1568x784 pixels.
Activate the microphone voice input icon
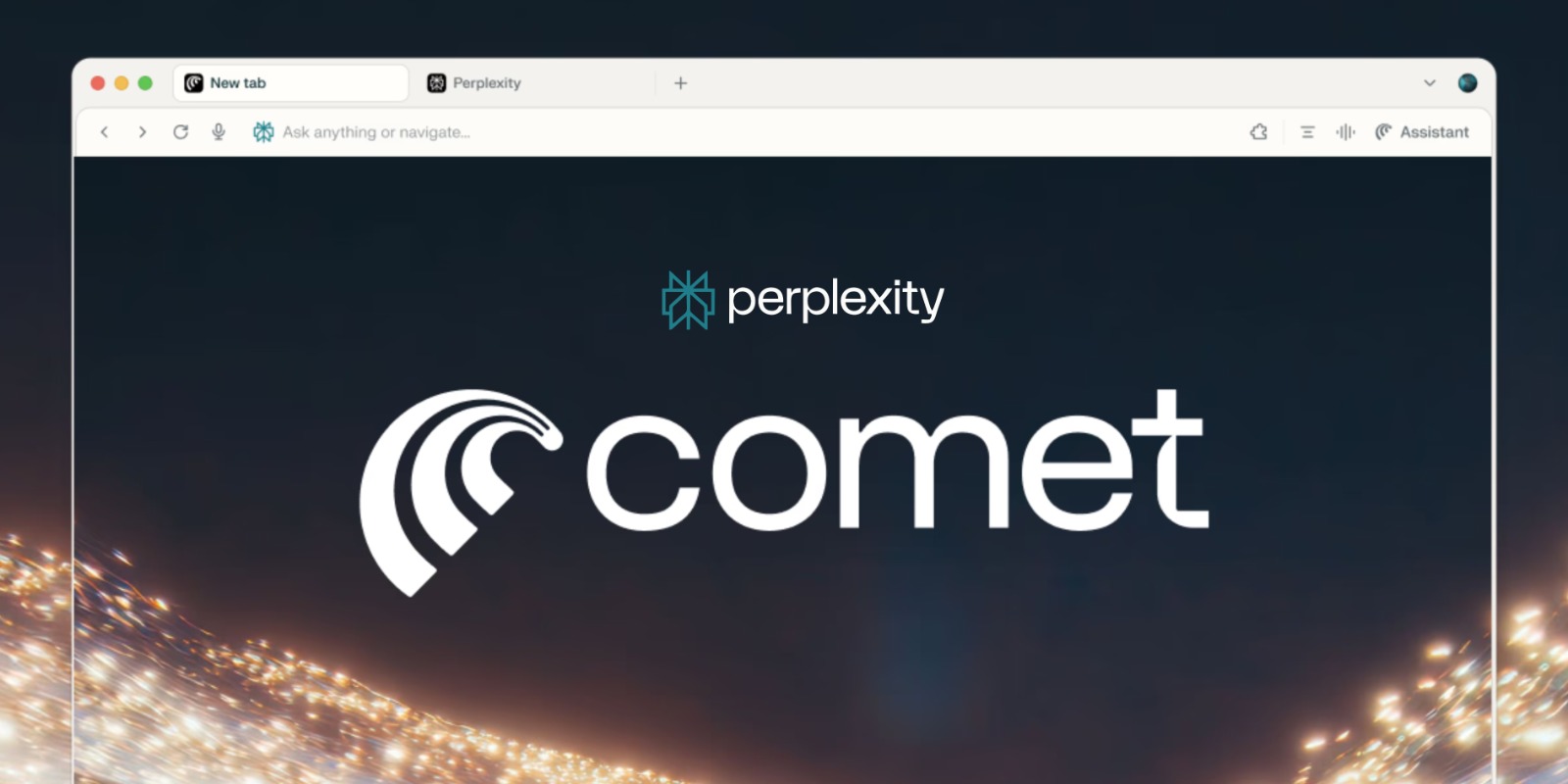[x=219, y=131]
